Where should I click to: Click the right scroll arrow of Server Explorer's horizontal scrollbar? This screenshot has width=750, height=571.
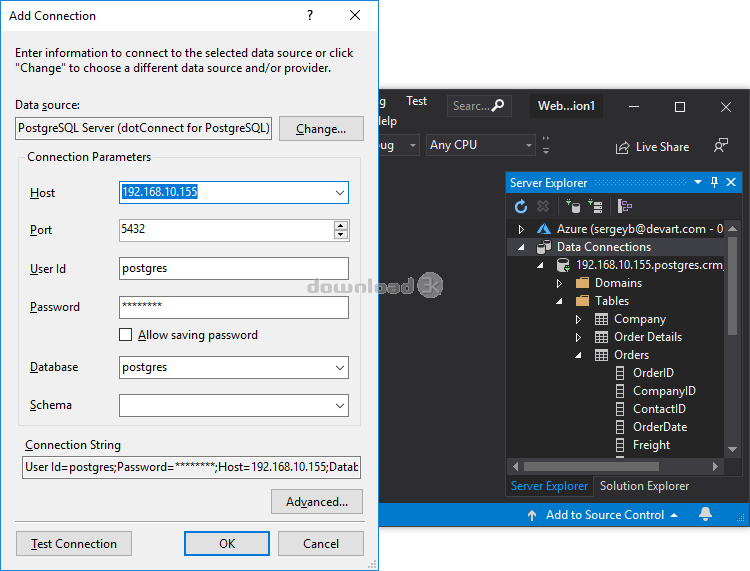point(715,466)
